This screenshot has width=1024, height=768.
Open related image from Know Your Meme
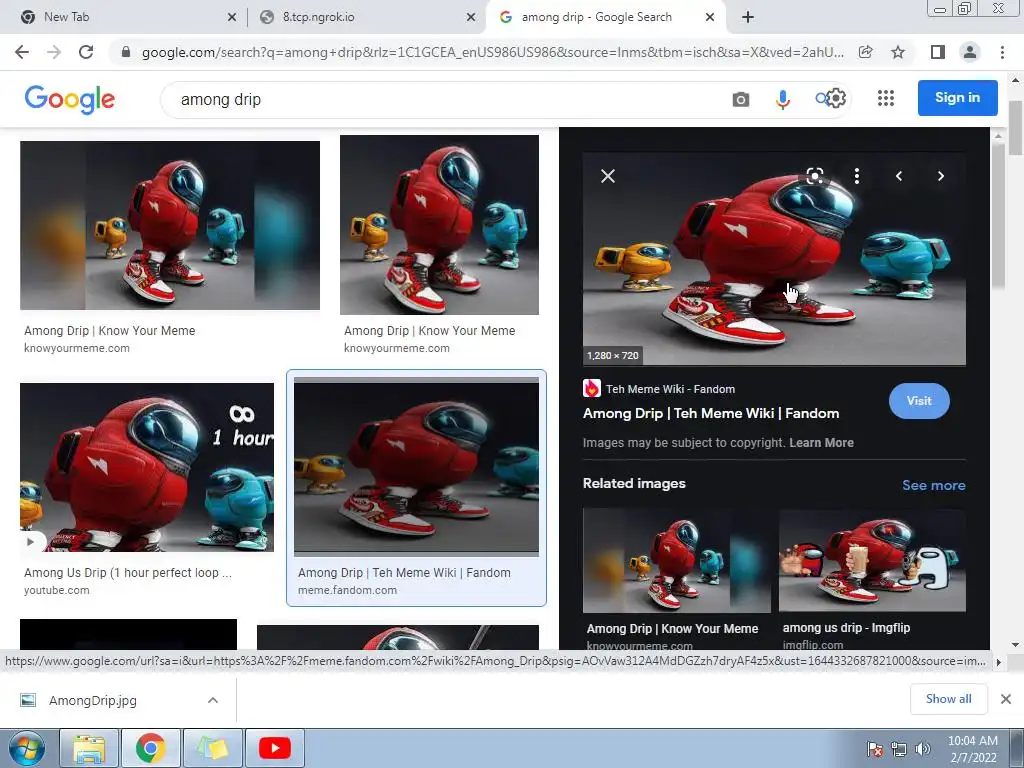pos(677,560)
